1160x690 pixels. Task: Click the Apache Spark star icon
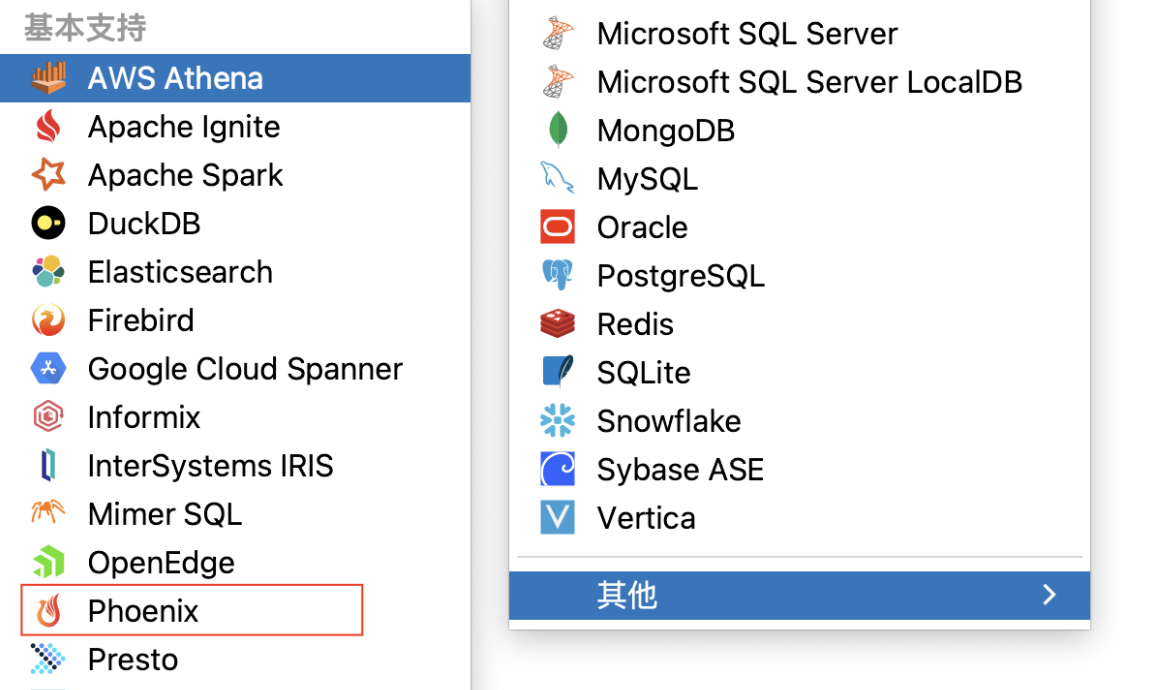(x=49, y=175)
